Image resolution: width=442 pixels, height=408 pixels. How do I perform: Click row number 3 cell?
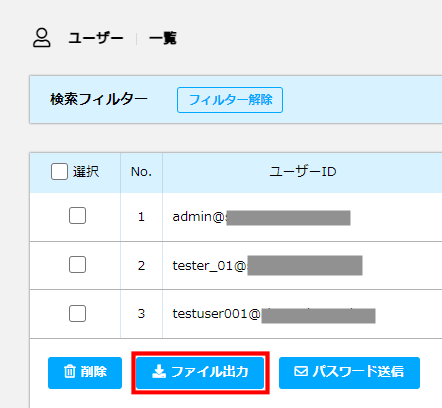pyautogui.click(x=141, y=314)
